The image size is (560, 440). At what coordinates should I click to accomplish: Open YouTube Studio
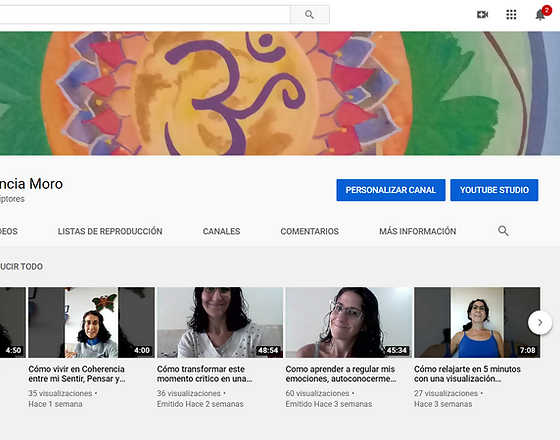pyautogui.click(x=494, y=190)
